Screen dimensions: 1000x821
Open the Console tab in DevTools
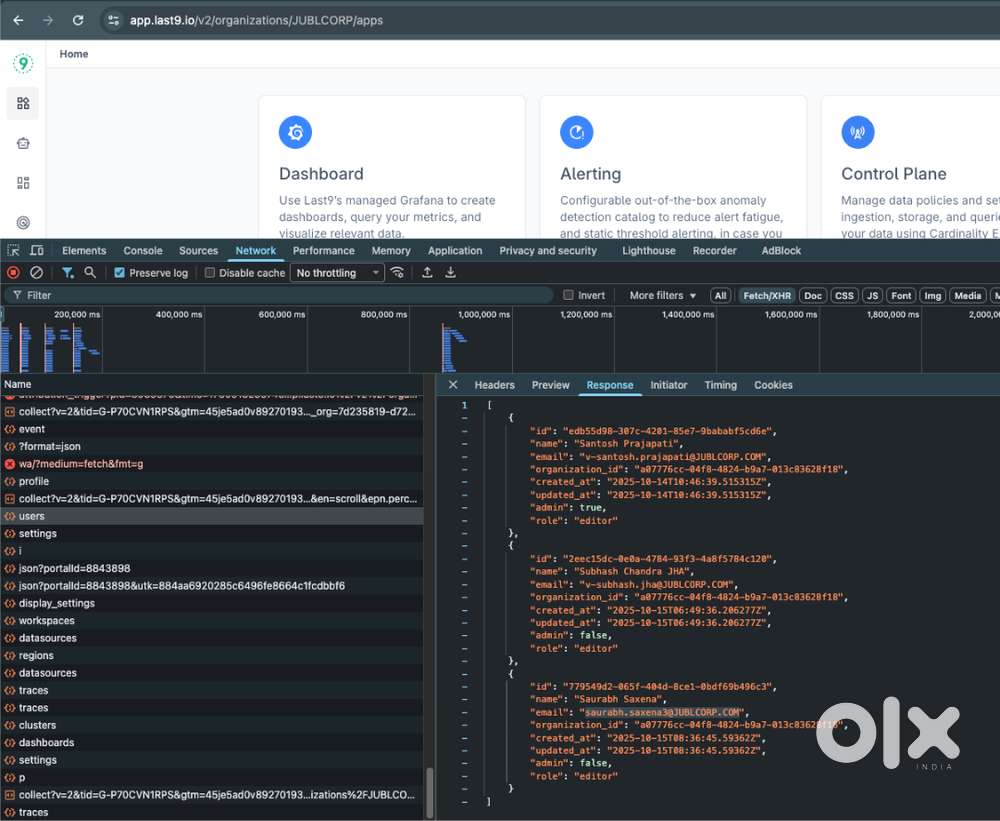pyautogui.click(x=143, y=251)
